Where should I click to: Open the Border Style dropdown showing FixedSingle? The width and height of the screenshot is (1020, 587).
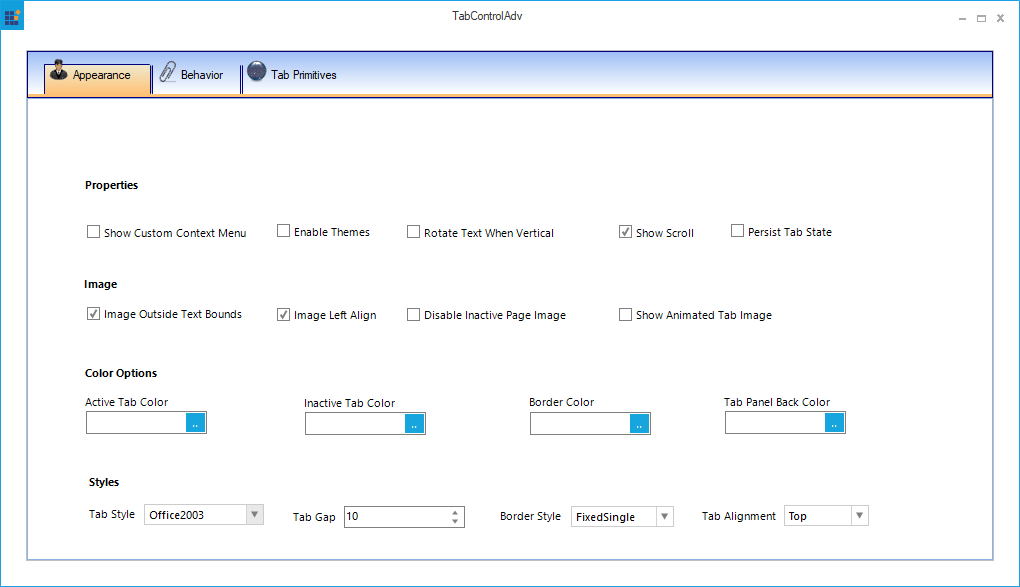tap(664, 516)
